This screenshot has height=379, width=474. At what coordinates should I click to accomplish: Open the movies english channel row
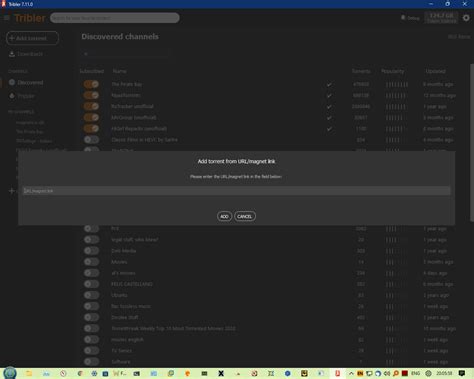tap(127, 339)
